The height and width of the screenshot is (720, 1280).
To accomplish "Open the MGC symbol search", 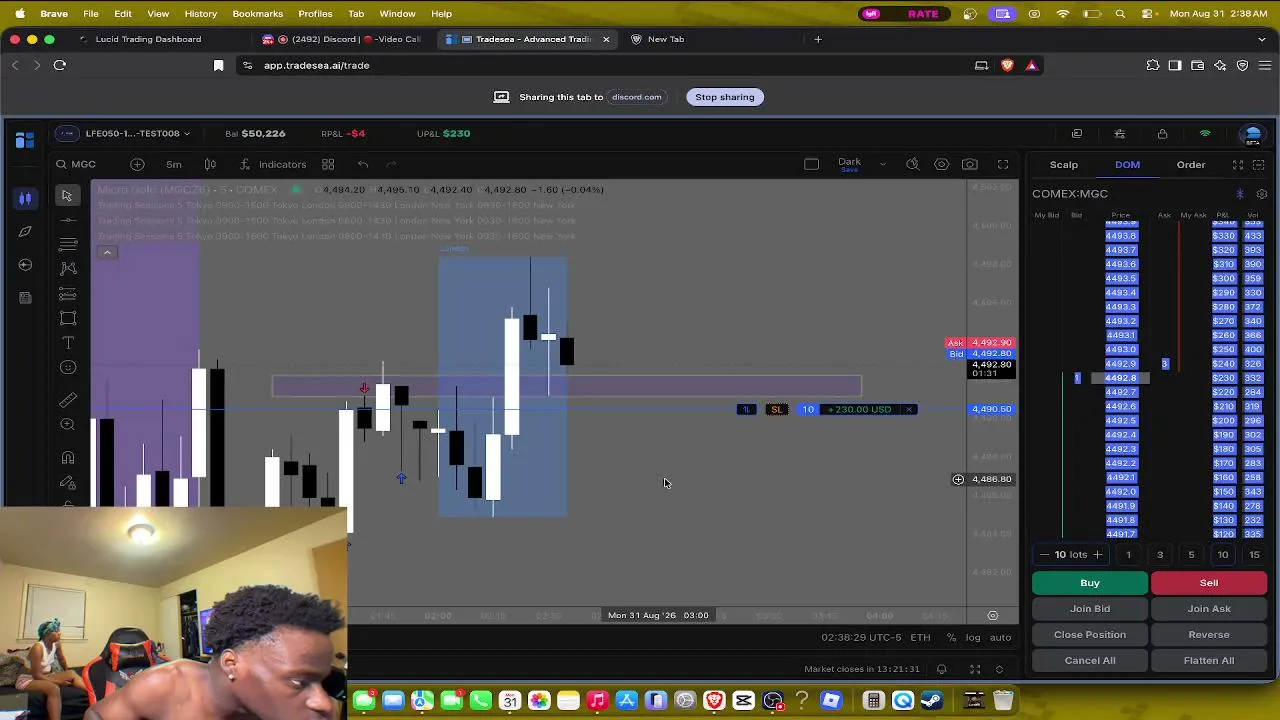I will [x=77, y=164].
